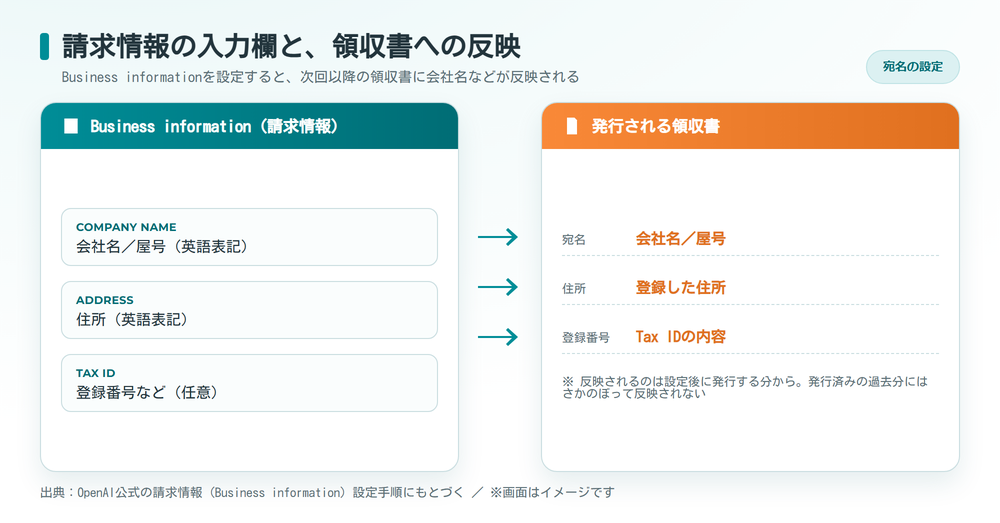Click the 住所 label in the receipt

573,289
